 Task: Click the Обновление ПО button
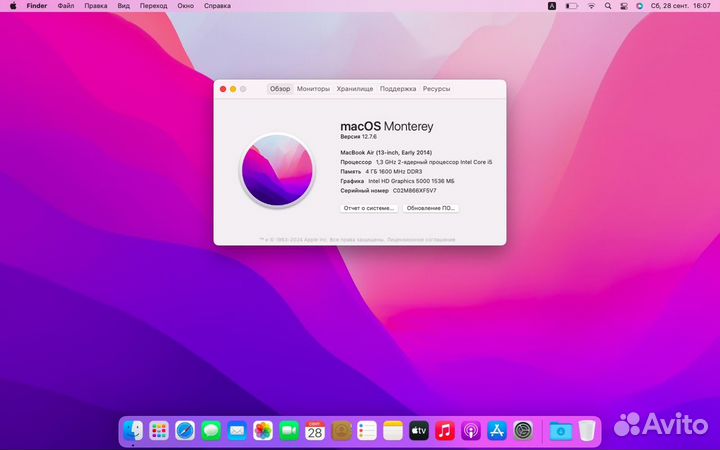[x=431, y=208]
